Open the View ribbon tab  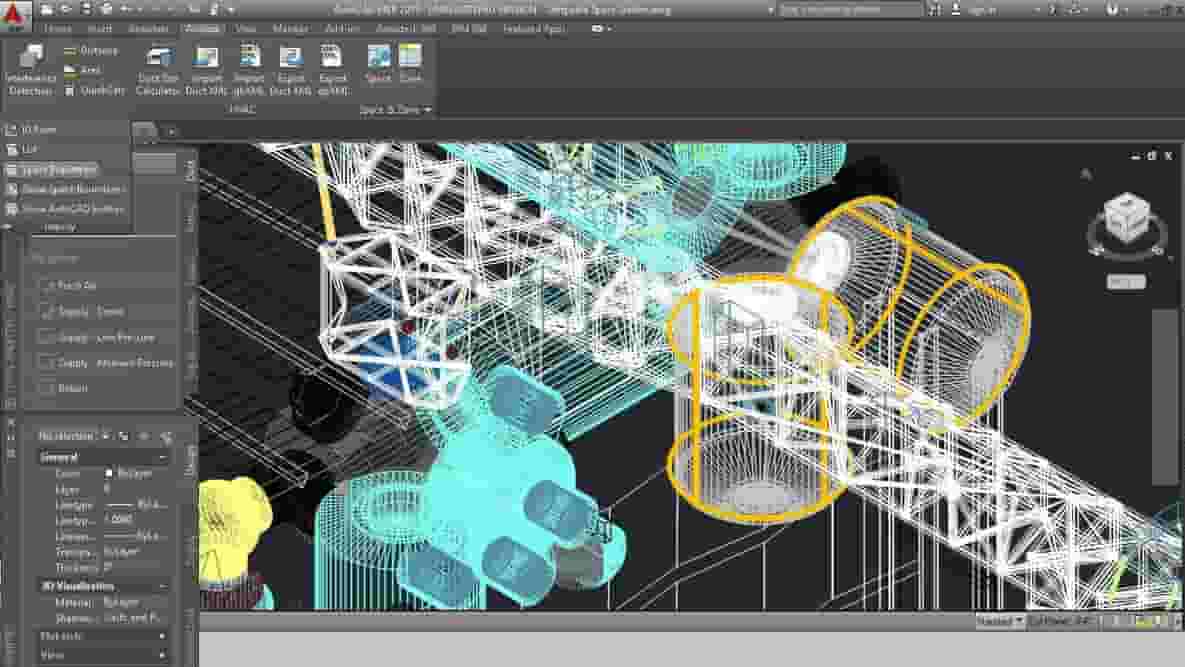pyautogui.click(x=246, y=29)
